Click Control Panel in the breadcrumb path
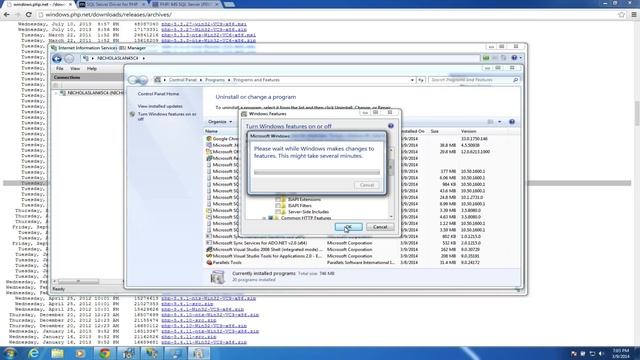640x360 pixels. [x=183, y=80]
